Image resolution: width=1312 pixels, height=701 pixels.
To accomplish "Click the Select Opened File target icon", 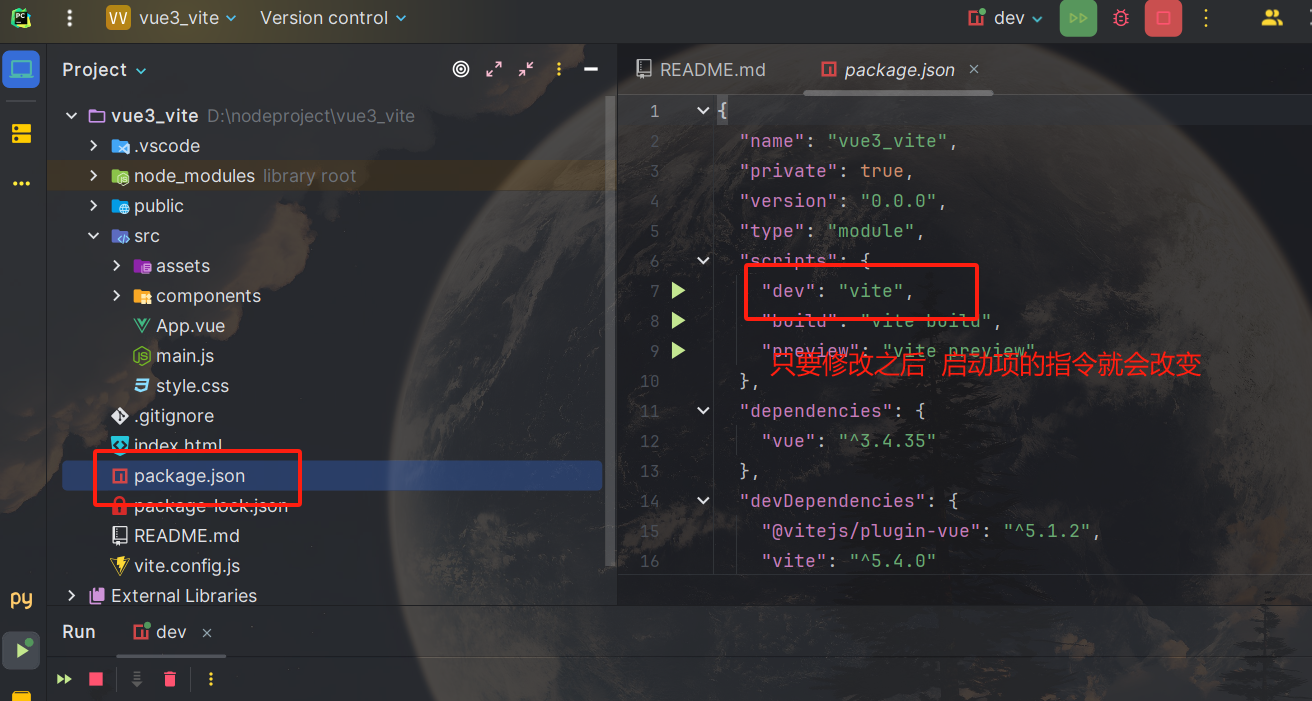I will coord(461,69).
